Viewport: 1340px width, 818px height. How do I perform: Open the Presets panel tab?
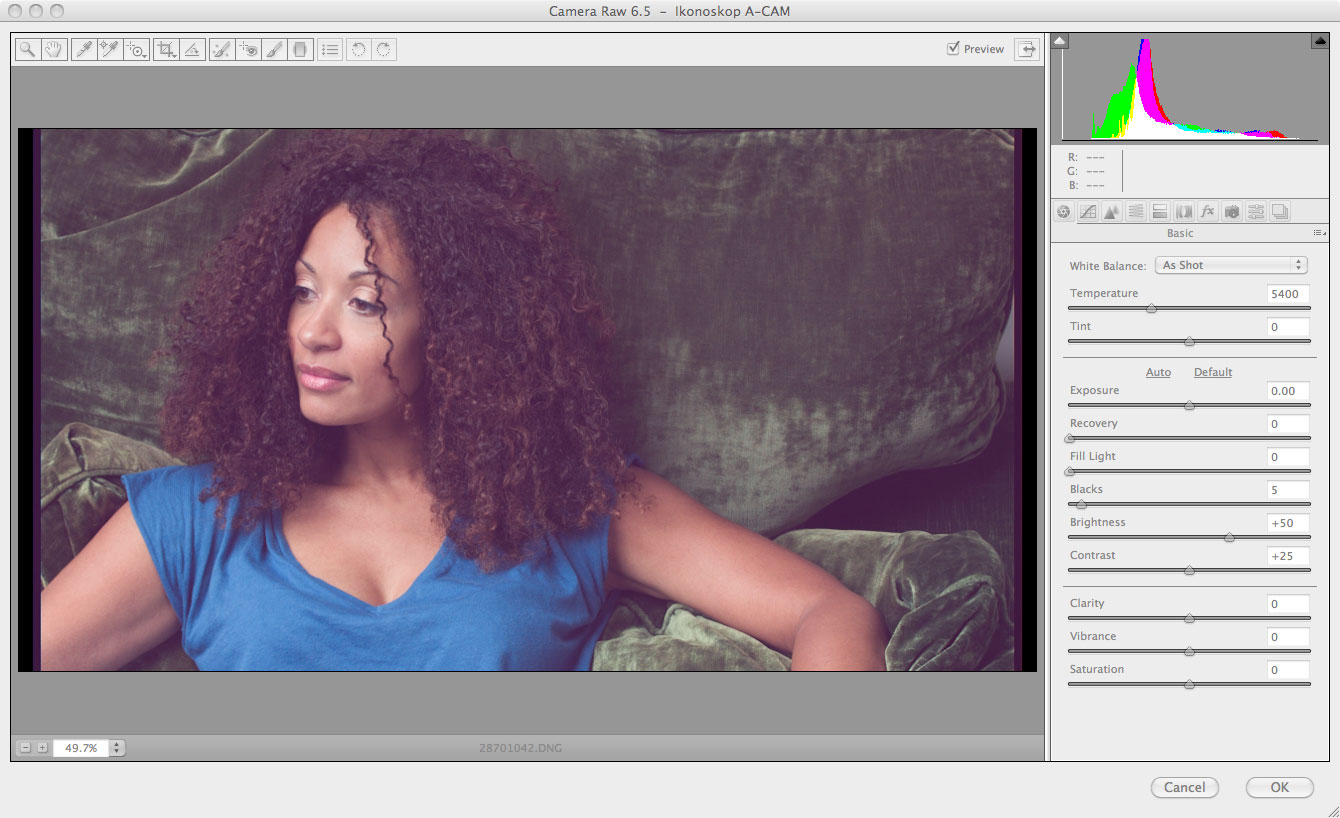(1256, 211)
